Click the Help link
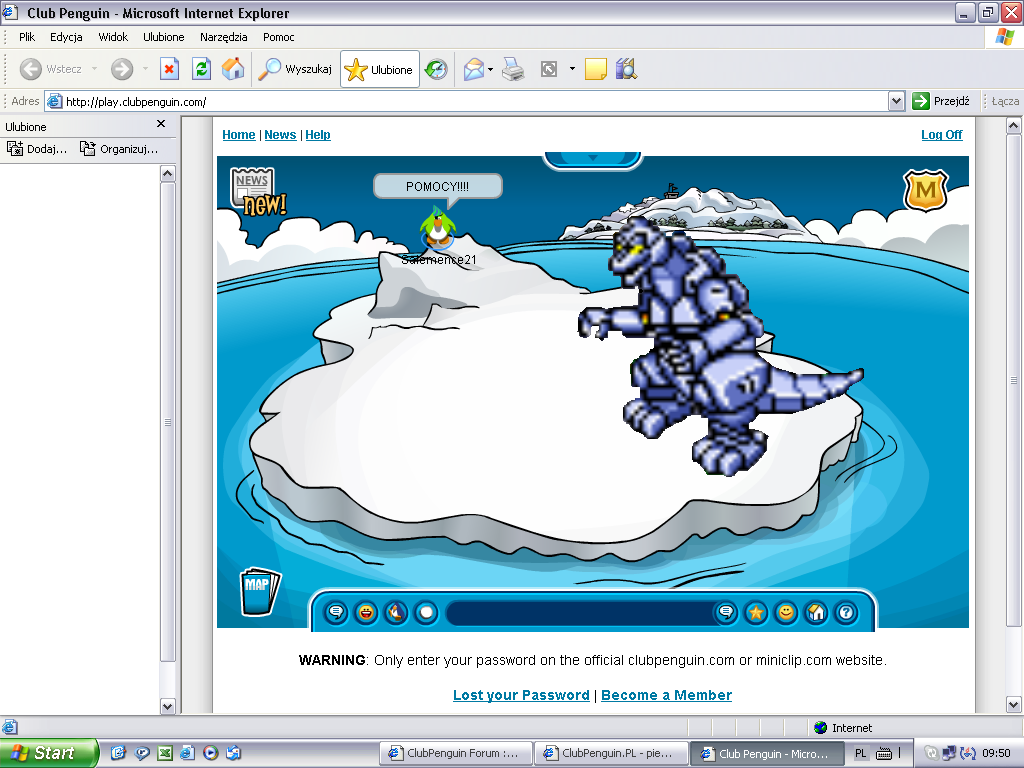The image size is (1024, 768). (x=318, y=135)
